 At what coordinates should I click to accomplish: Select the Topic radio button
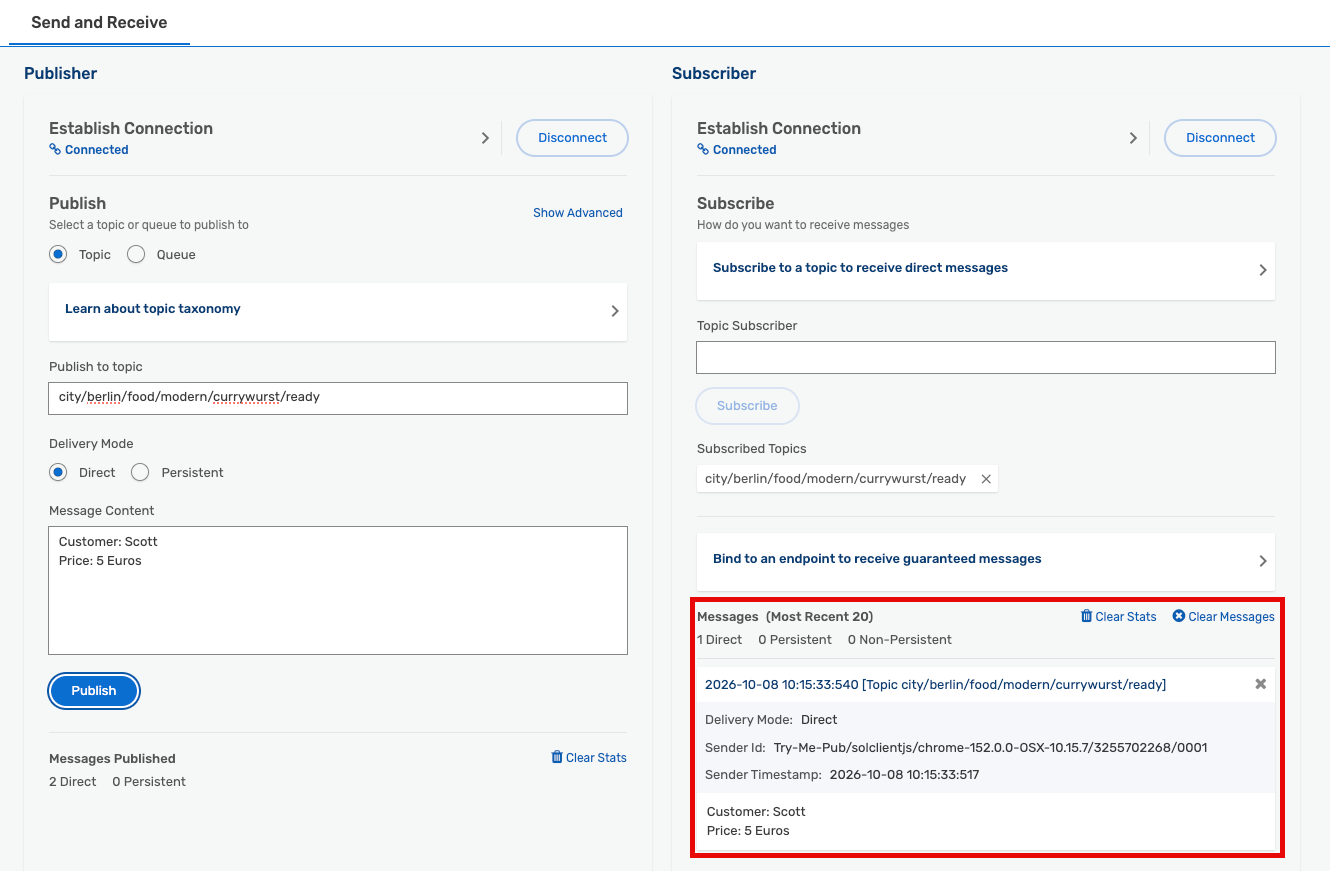coord(58,254)
